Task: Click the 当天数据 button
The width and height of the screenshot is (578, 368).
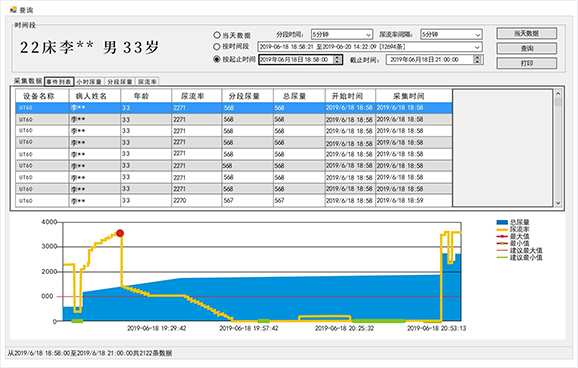Action: click(526, 34)
